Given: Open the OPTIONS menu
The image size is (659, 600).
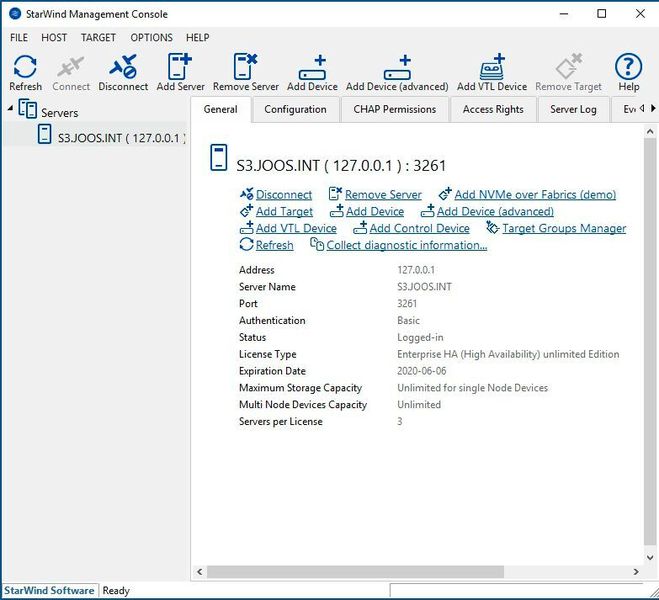Looking at the screenshot, I should [151, 38].
